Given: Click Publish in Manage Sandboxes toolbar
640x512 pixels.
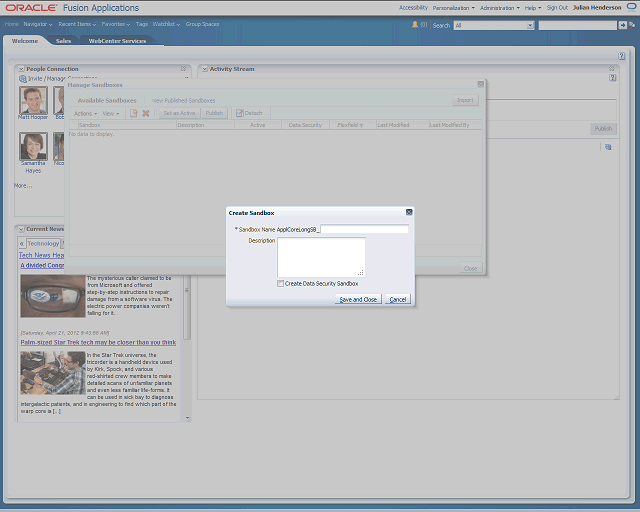Looking at the screenshot, I should tap(214, 113).
